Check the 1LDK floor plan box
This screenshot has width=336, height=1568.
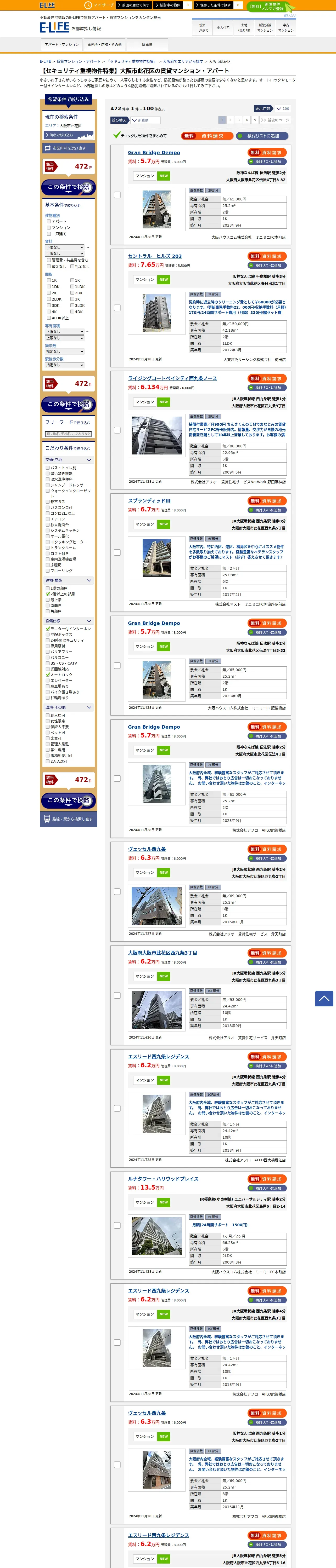coord(72,287)
